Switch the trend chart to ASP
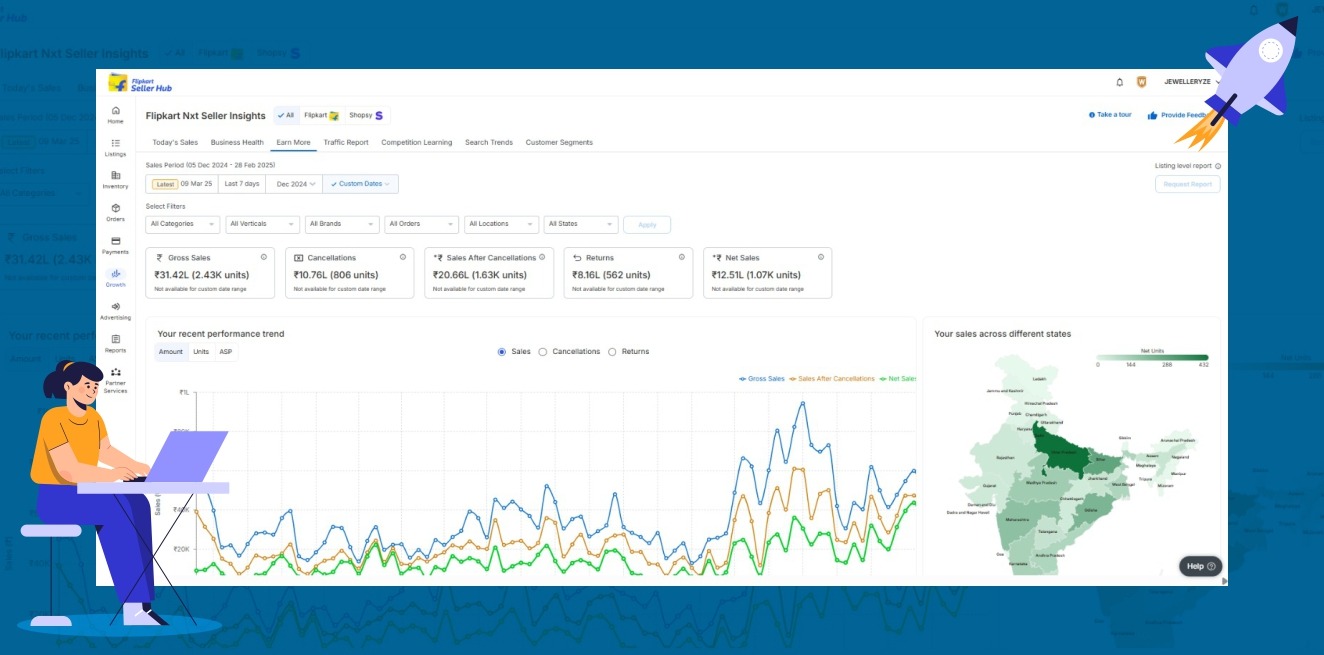1324x655 pixels. (226, 352)
